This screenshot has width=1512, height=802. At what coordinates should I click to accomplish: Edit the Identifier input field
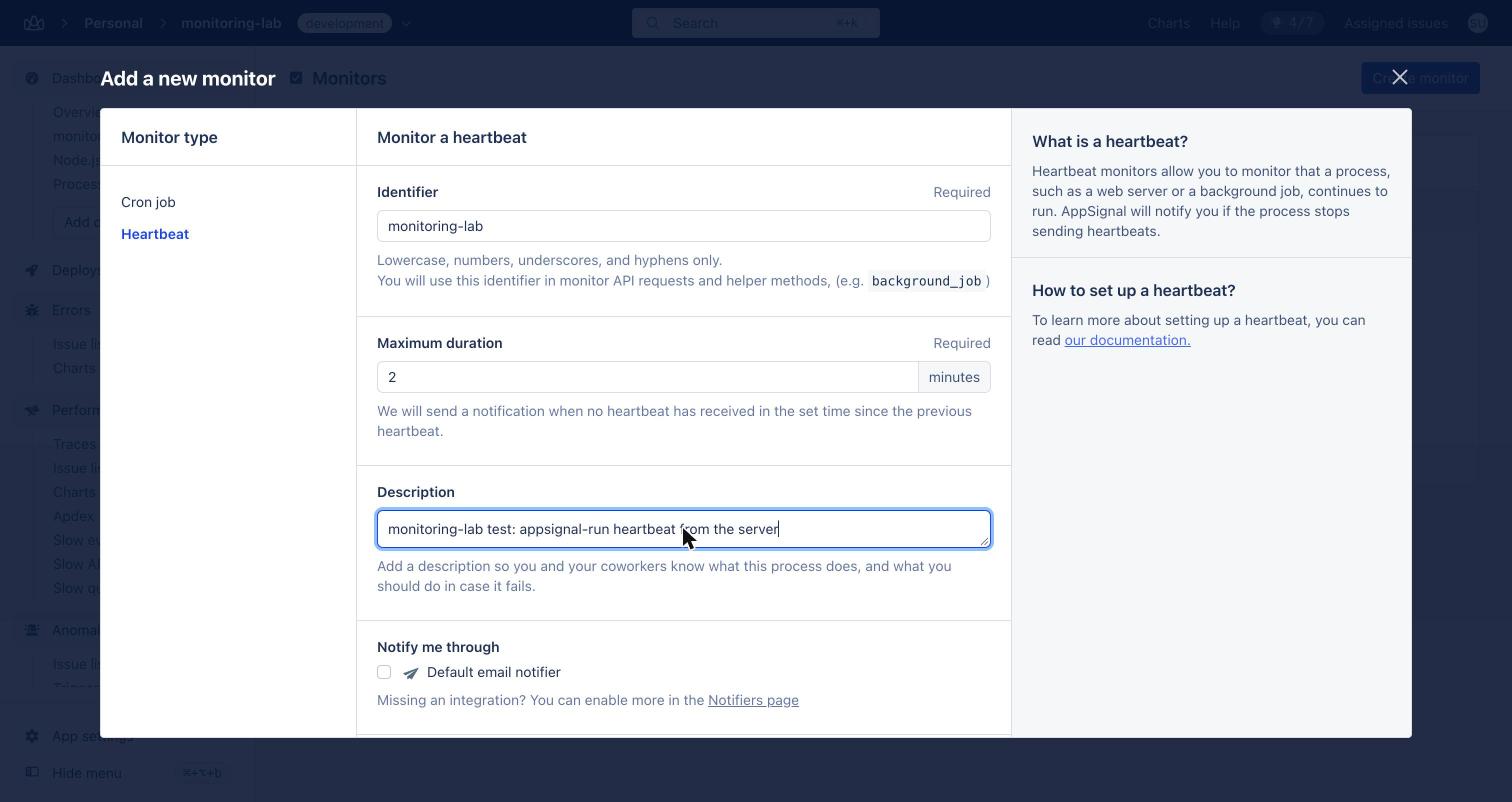683,226
